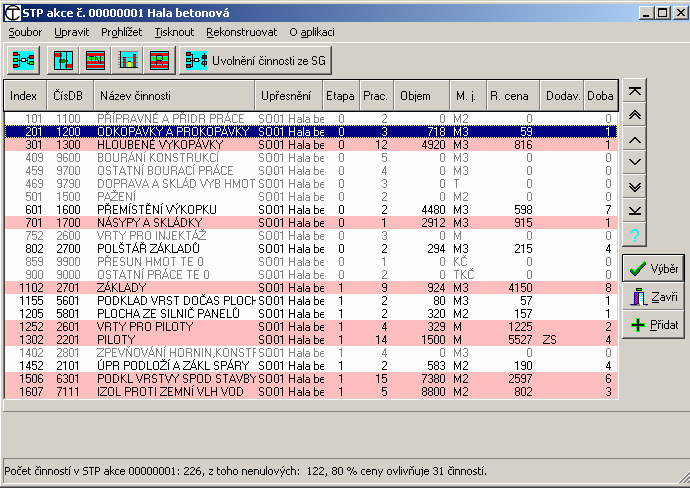Select row OSTATNÍ BOURACÍ PRÁCE
The width and height of the screenshot is (690, 488).
point(311,171)
